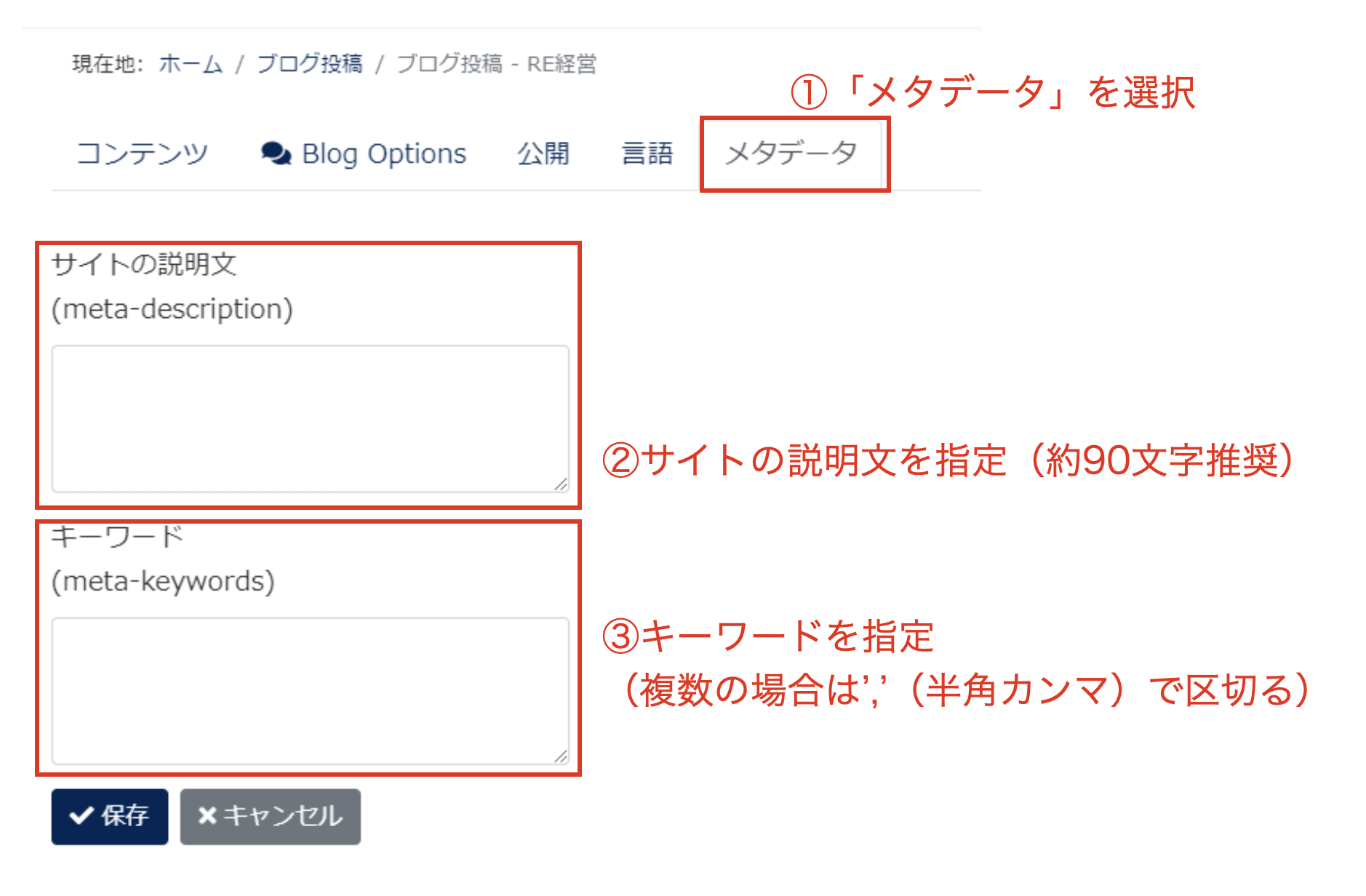The width and height of the screenshot is (1366, 896).
Task: Open the ブログ投稿 breadcrumb link
Action: [310, 64]
